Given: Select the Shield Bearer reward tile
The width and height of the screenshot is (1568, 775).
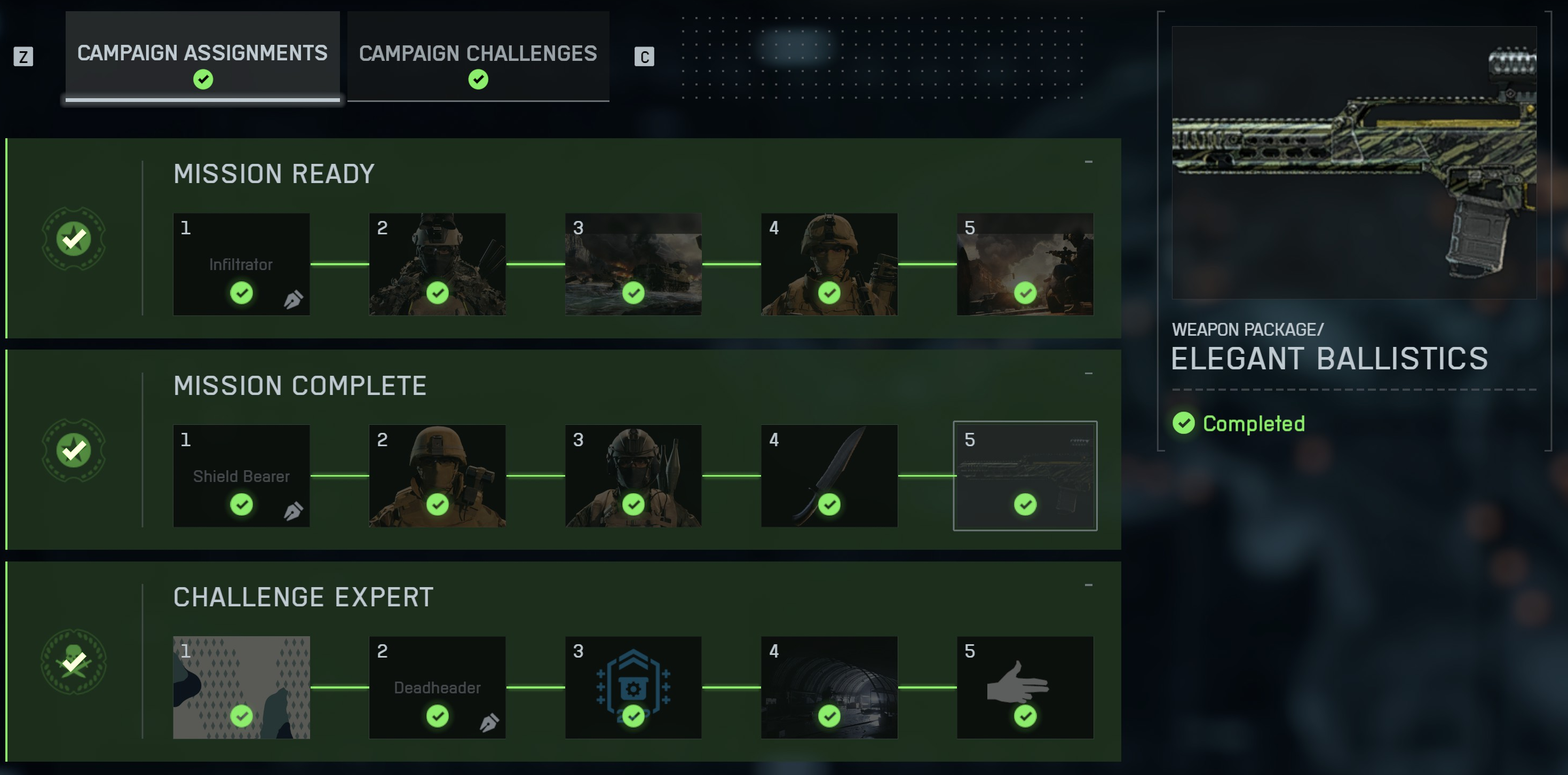Looking at the screenshot, I should 242,476.
